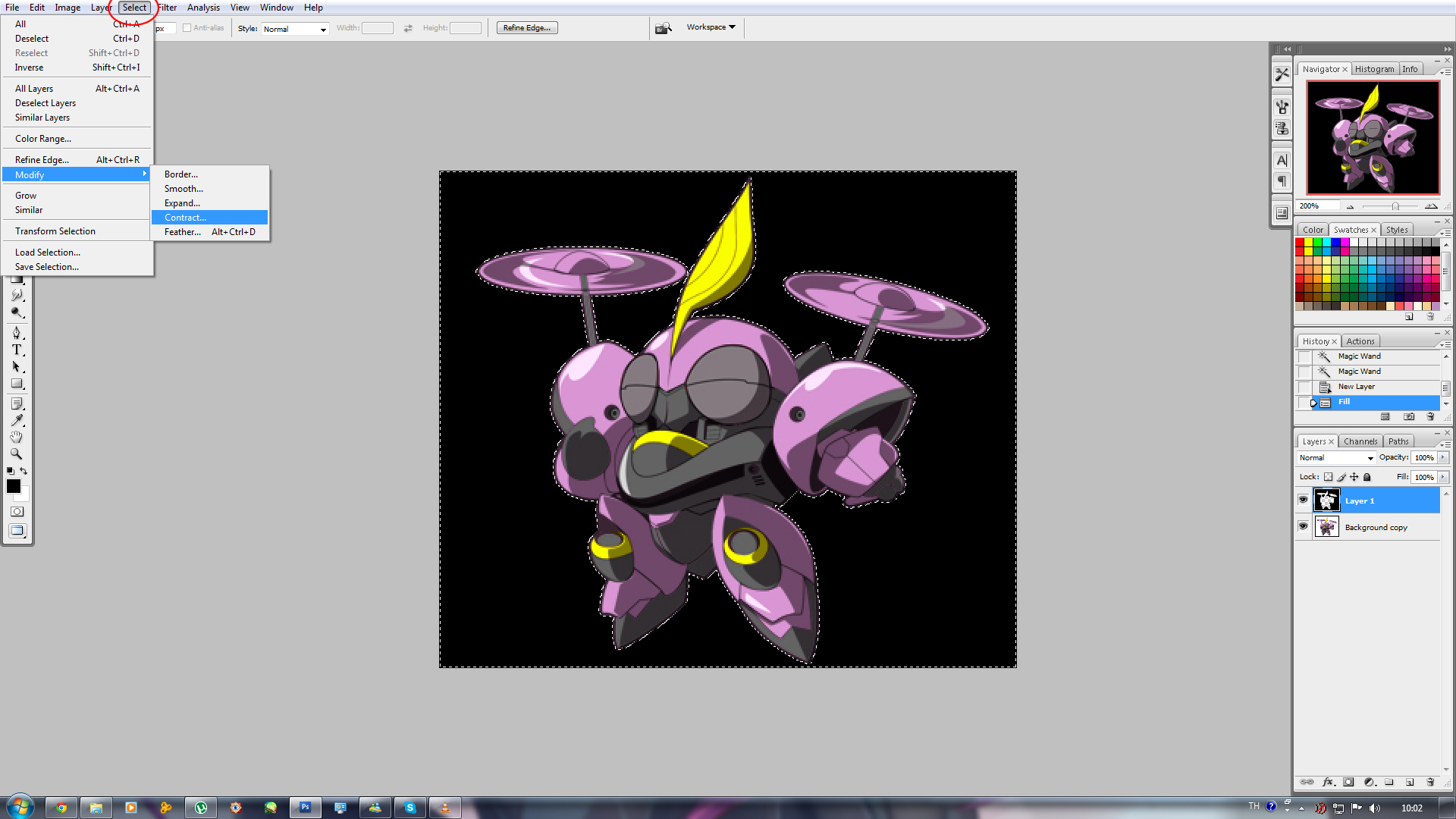Open the Layers panel options menu
Image resolution: width=1456 pixels, height=819 pixels.
click(1445, 444)
